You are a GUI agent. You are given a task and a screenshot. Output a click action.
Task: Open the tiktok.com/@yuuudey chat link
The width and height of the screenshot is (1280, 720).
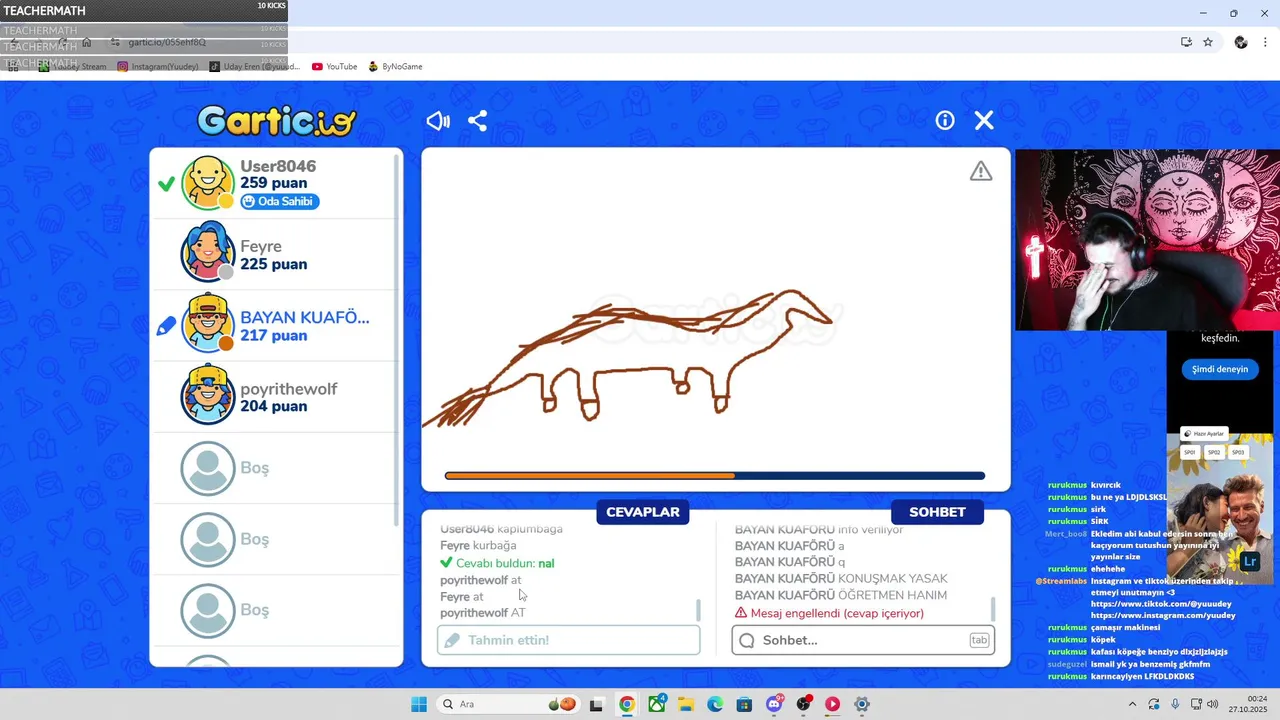click(1161, 604)
